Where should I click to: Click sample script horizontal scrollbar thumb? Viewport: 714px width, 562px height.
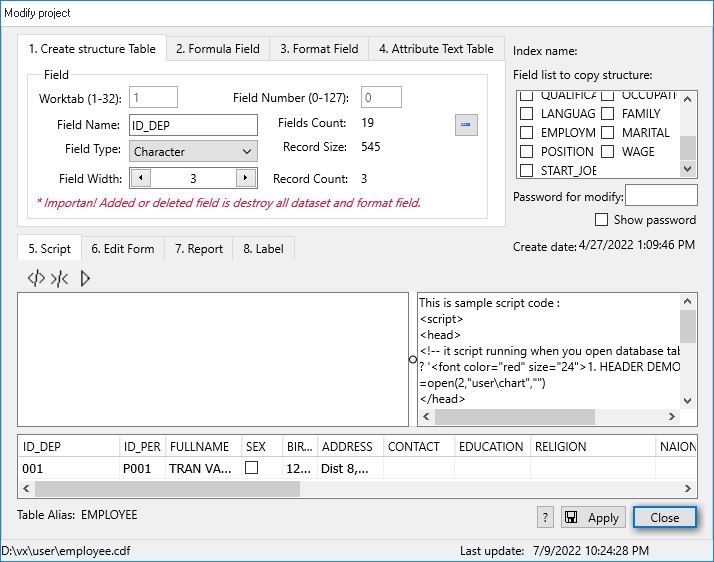(x=515, y=416)
